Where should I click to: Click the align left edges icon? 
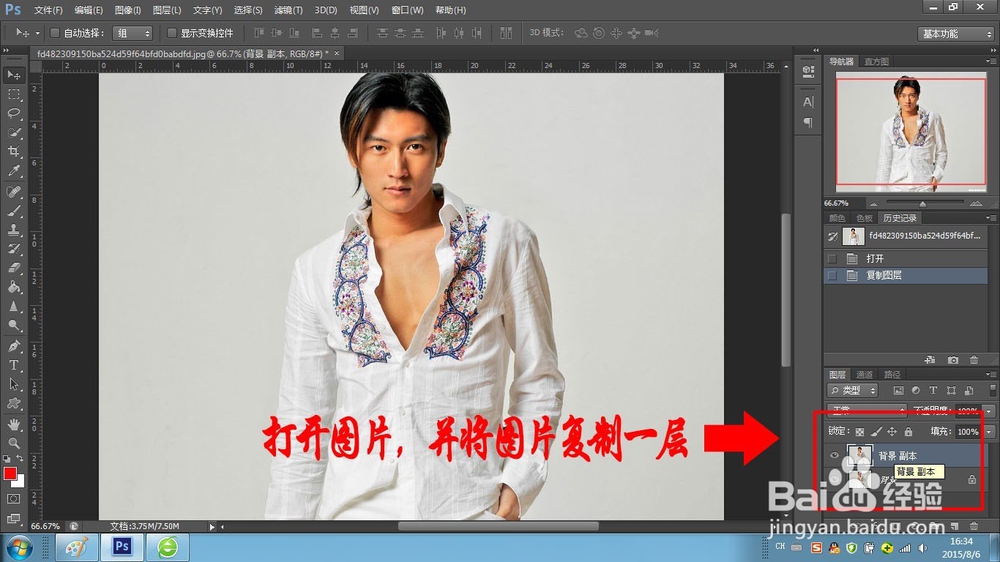click(x=317, y=33)
